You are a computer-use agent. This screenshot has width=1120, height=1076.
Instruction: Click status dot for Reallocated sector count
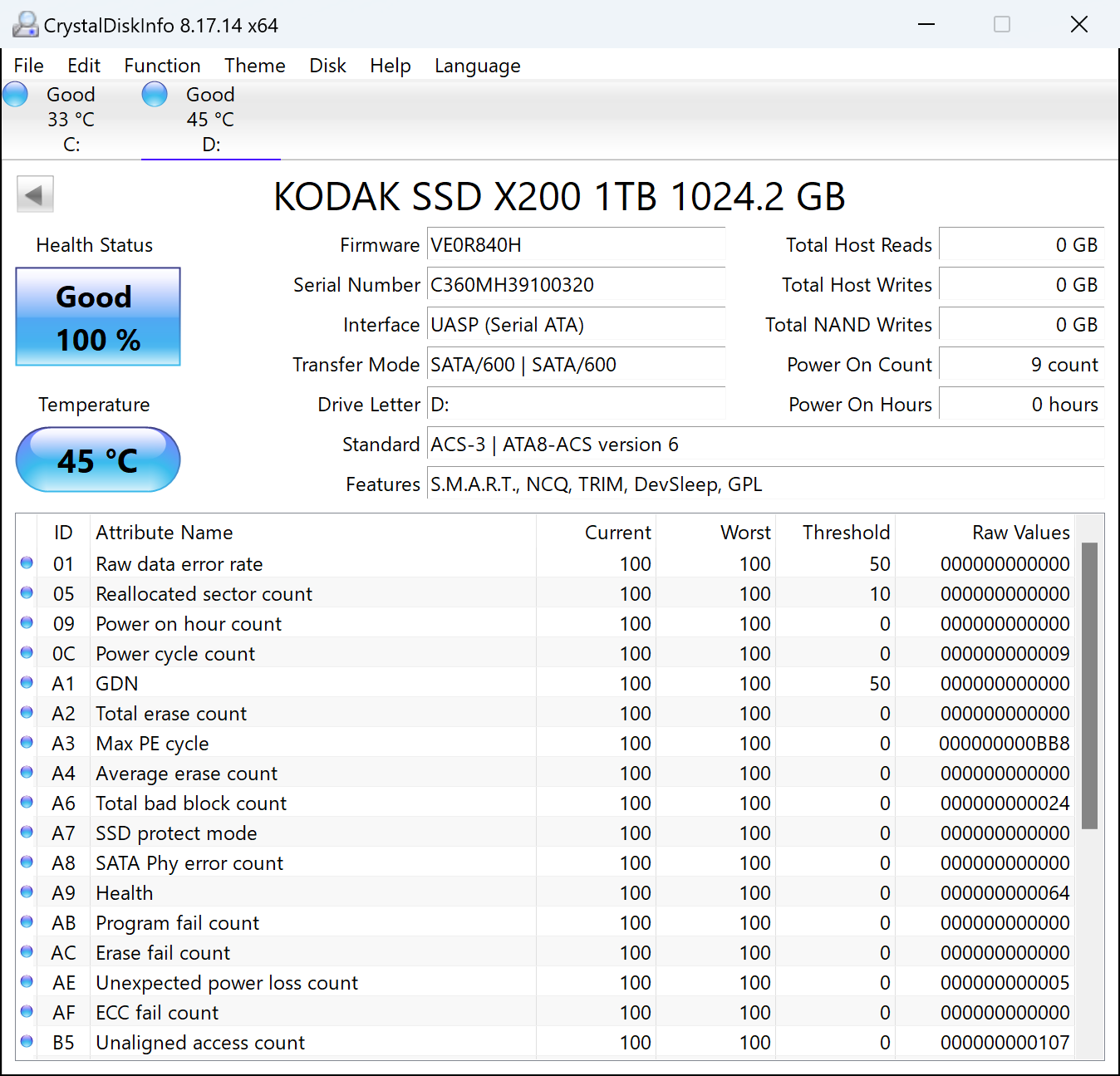coord(27,593)
